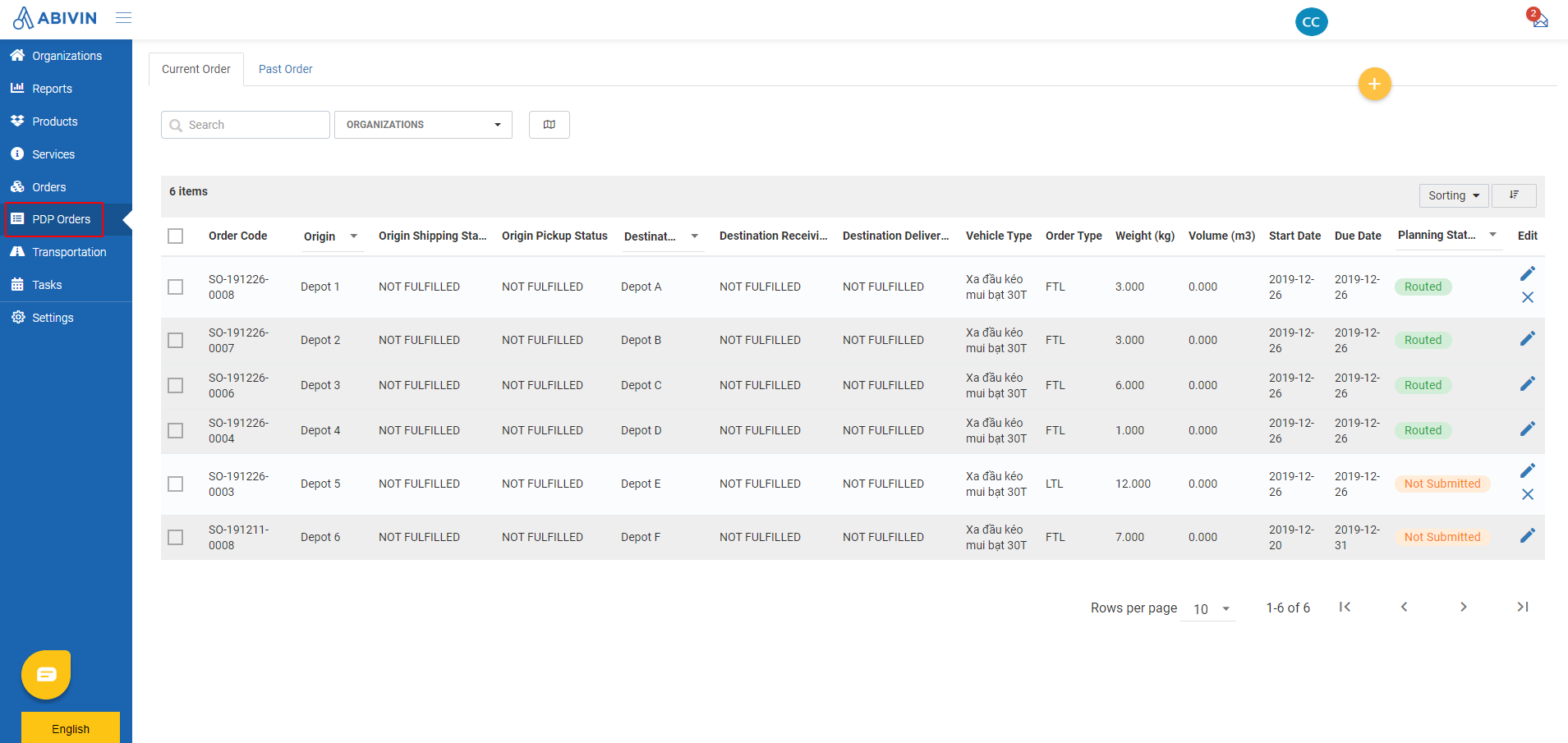The image size is (1568, 743).
Task: Open Orders in the sidebar
Action: (66, 187)
